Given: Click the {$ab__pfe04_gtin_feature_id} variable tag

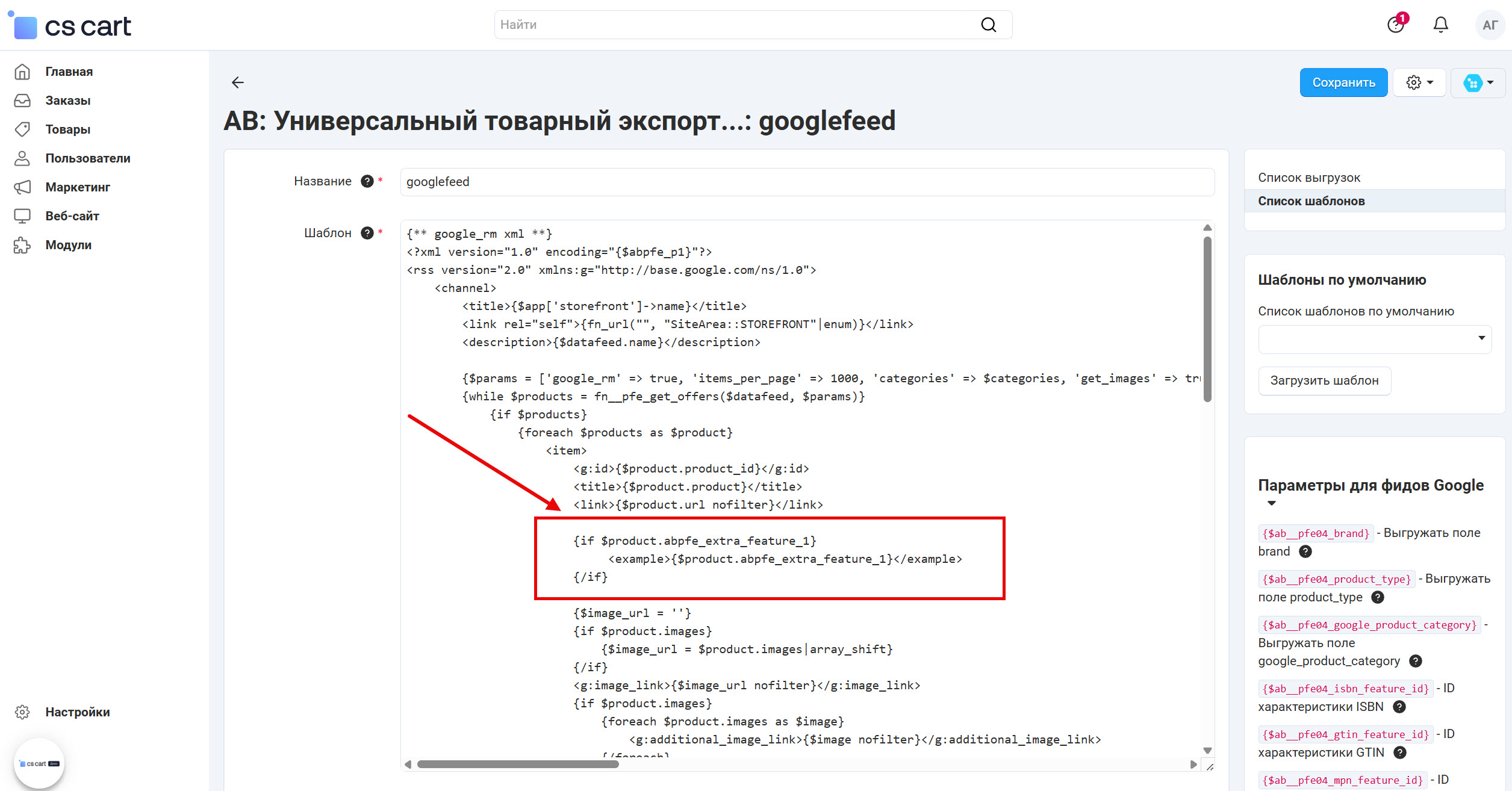Looking at the screenshot, I should (1346, 734).
